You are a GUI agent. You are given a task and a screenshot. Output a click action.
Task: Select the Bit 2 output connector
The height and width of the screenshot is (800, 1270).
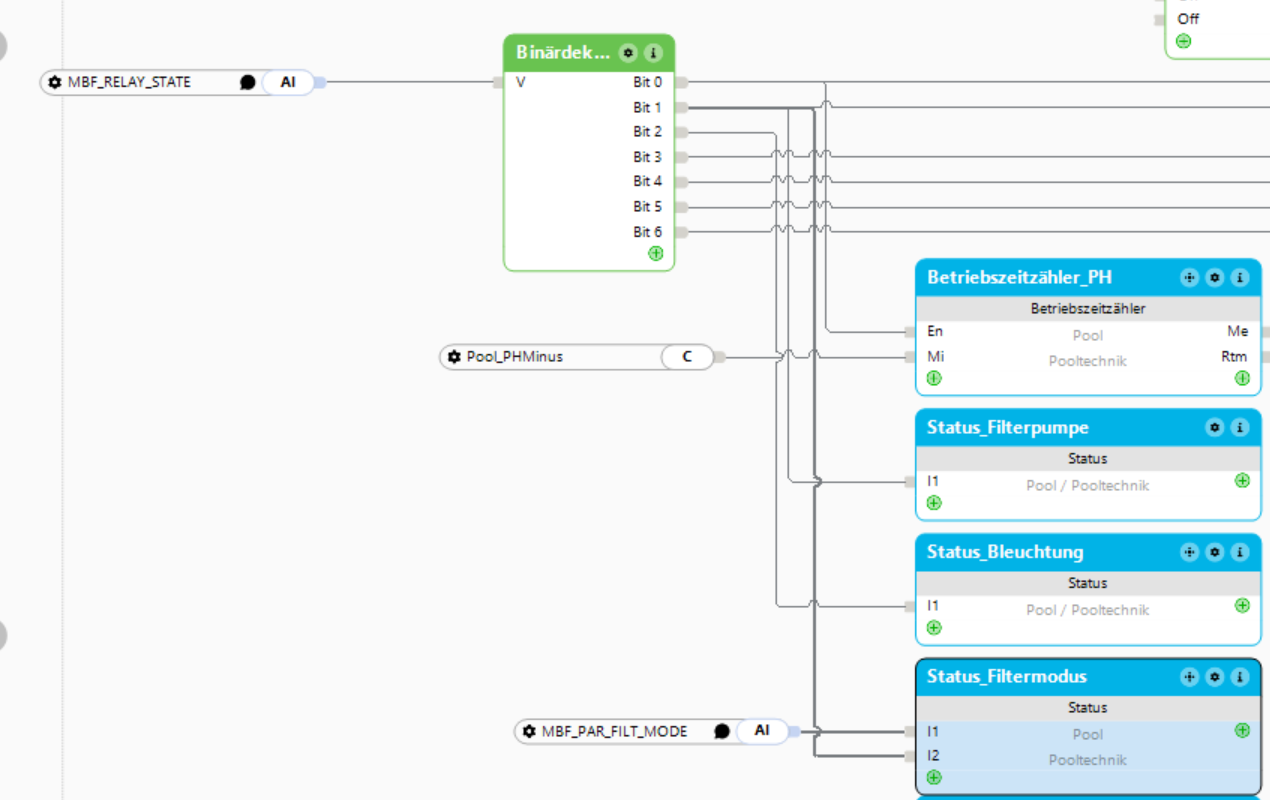(x=681, y=132)
